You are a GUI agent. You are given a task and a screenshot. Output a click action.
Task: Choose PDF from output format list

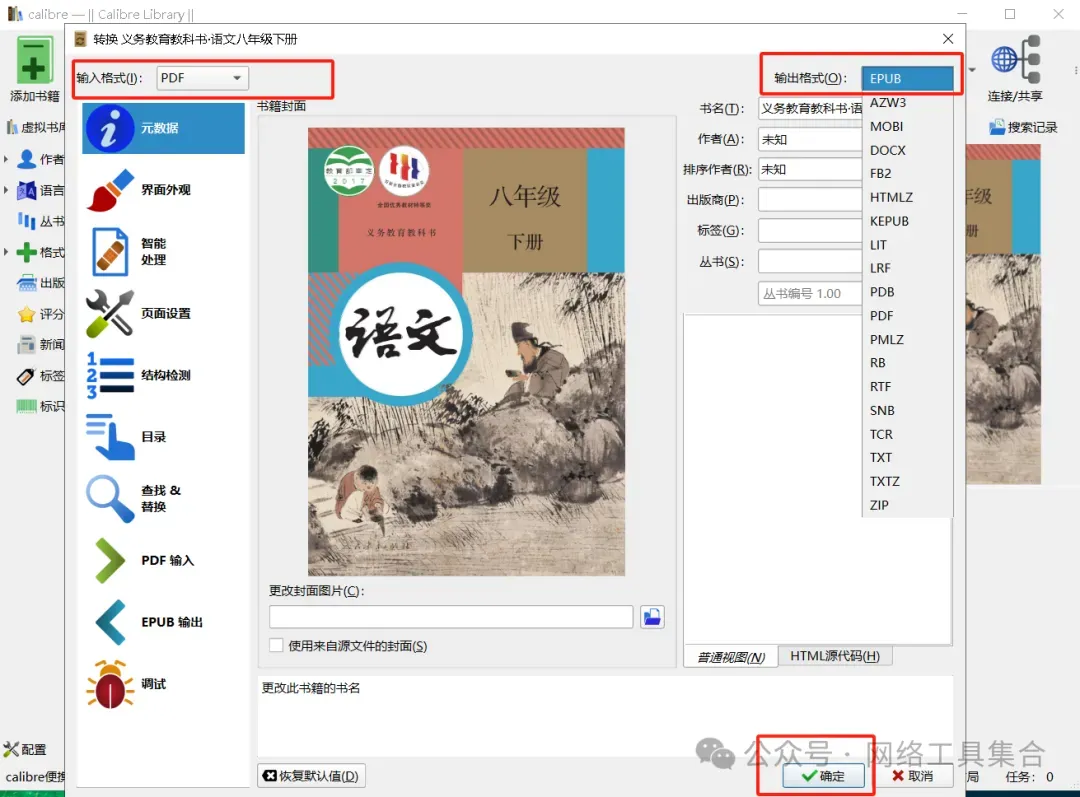pos(907,315)
